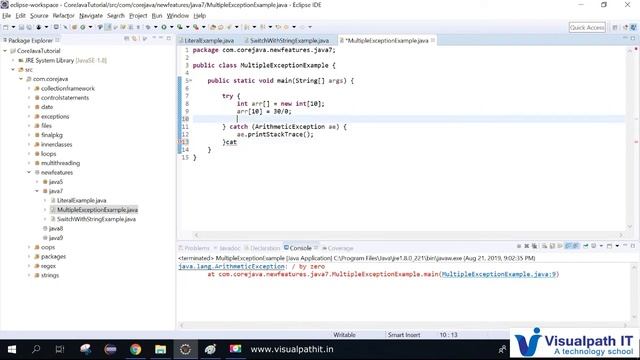Click Terminate icon in Console toolbar

click(519, 246)
